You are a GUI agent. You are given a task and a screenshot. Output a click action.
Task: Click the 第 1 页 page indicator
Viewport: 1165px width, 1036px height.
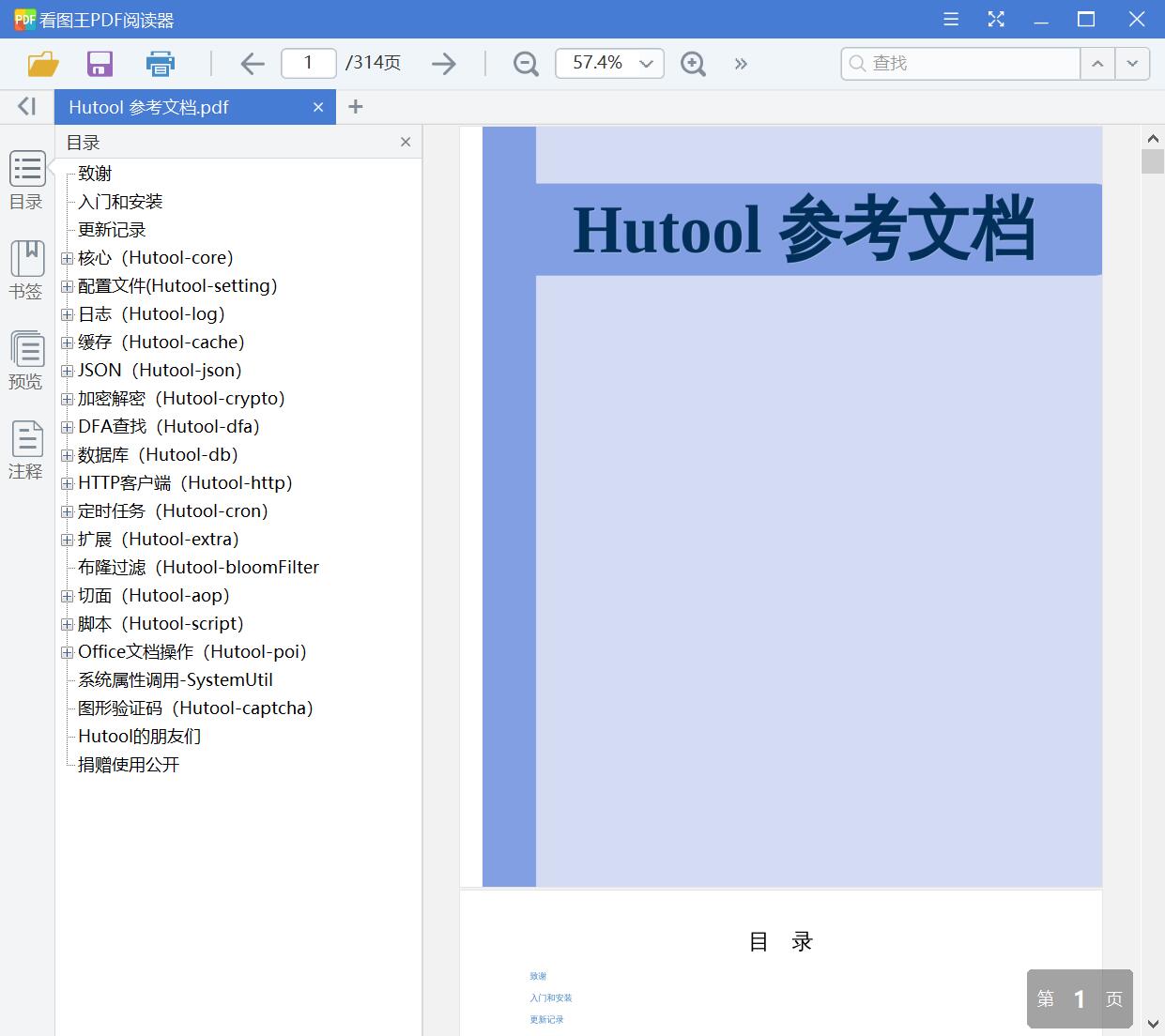[1080, 998]
